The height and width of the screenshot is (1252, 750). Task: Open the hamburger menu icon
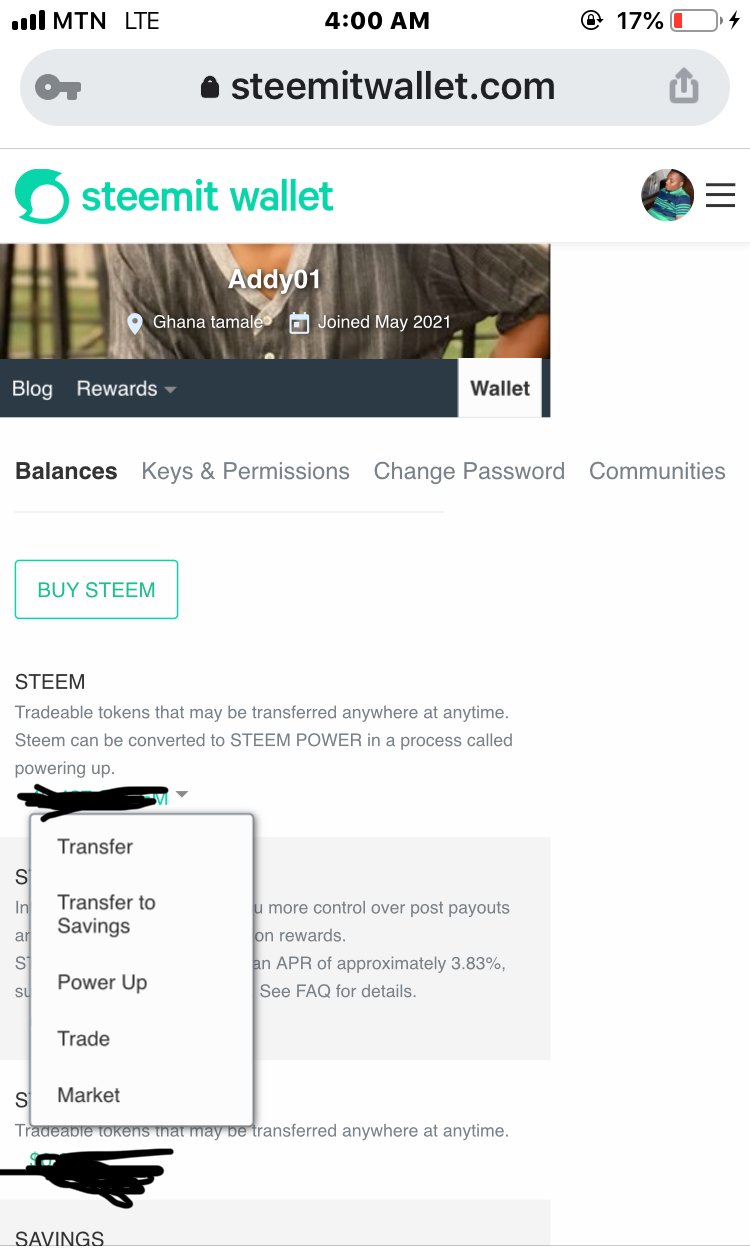point(720,195)
